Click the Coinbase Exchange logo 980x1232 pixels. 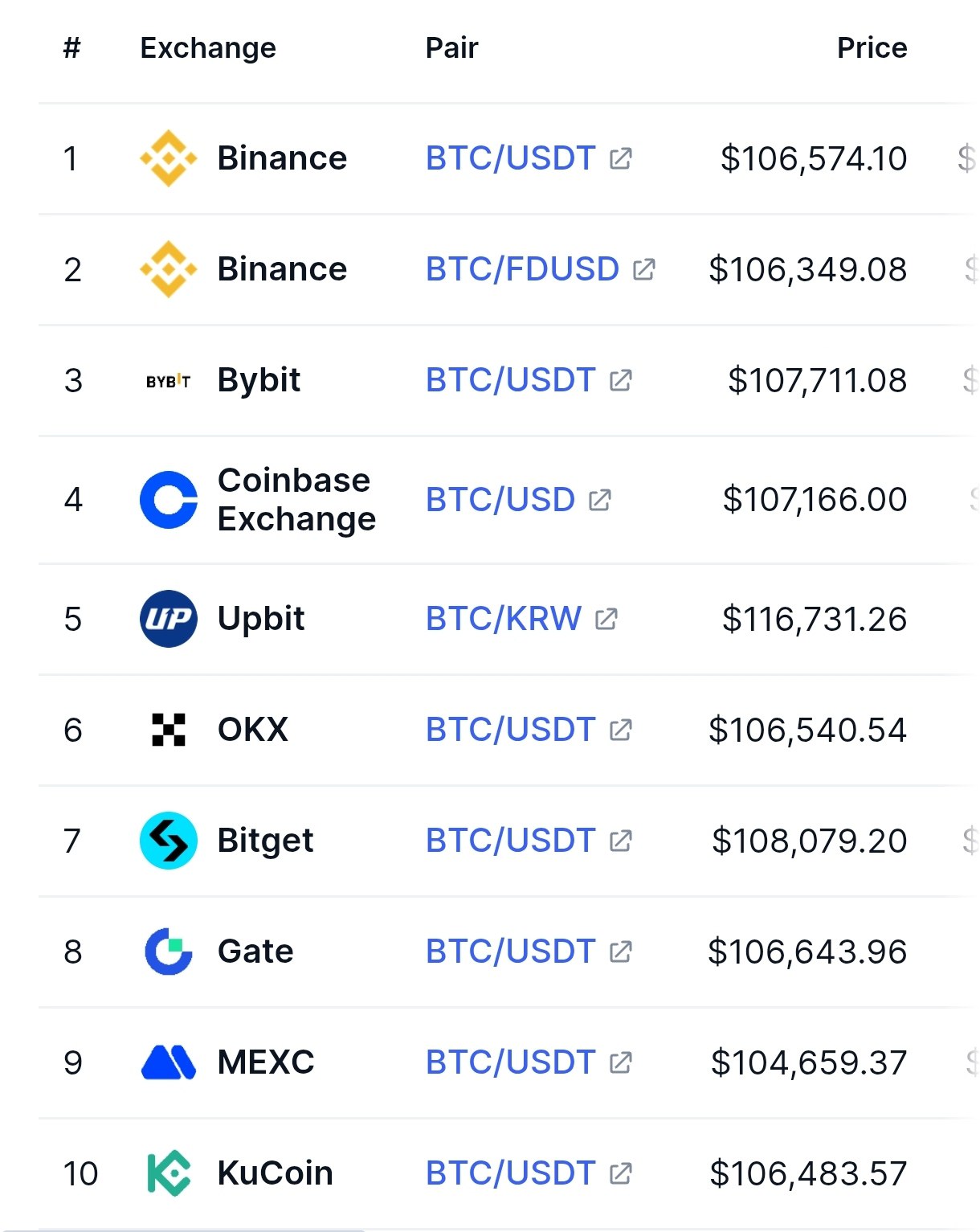(168, 500)
